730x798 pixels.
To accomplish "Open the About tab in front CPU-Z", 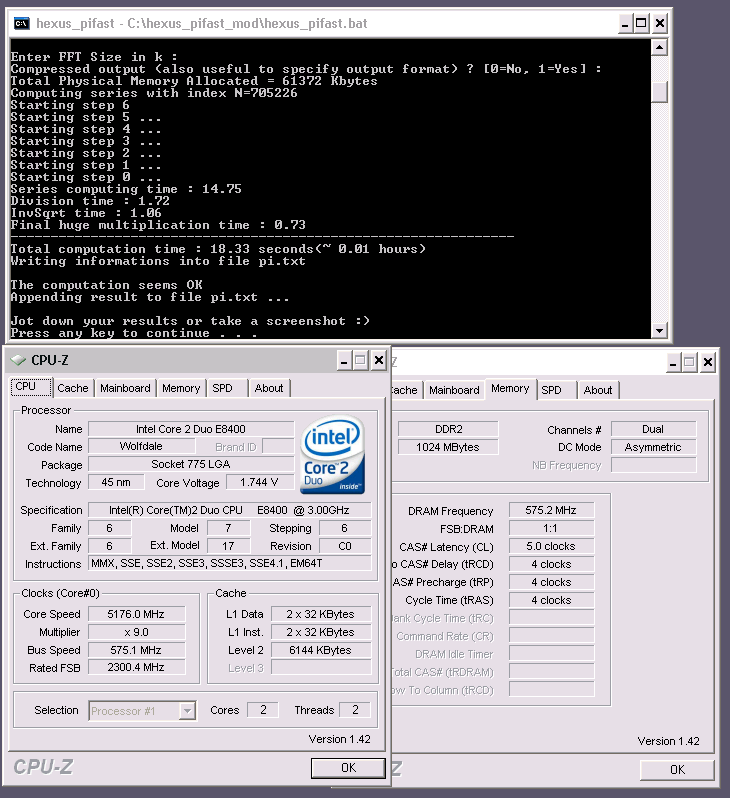I will pyautogui.click(x=269, y=388).
